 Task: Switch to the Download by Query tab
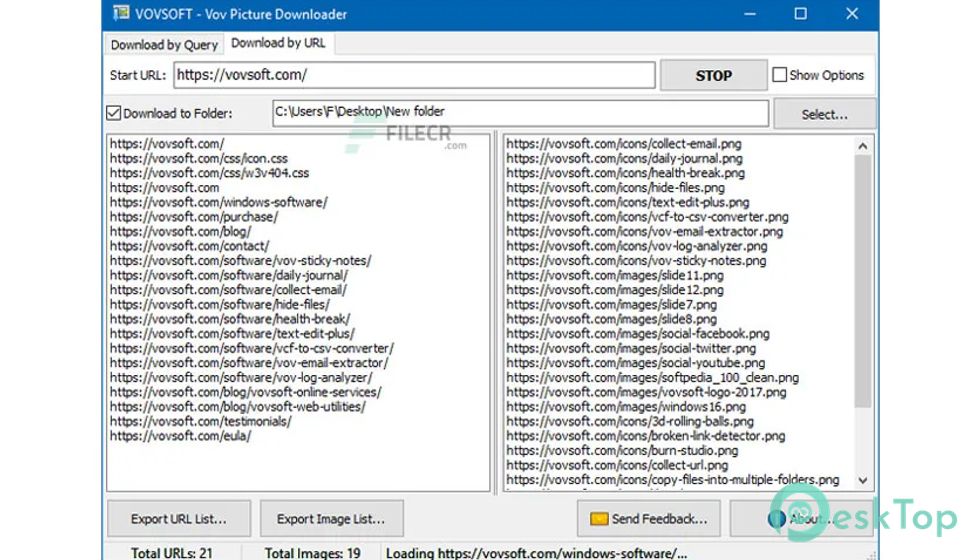coord(164,45)
